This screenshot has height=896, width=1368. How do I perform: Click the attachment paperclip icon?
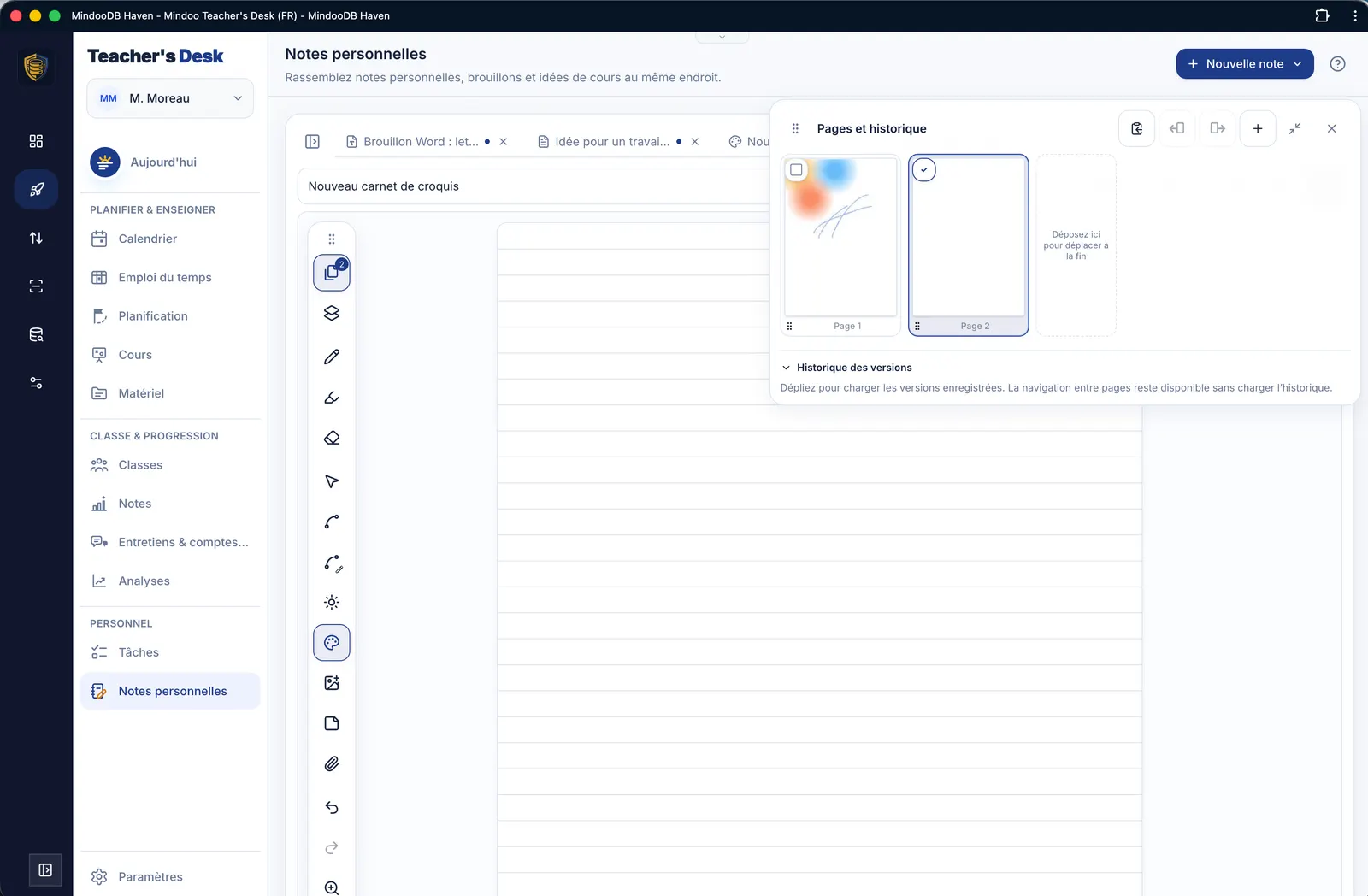[332, 763]
